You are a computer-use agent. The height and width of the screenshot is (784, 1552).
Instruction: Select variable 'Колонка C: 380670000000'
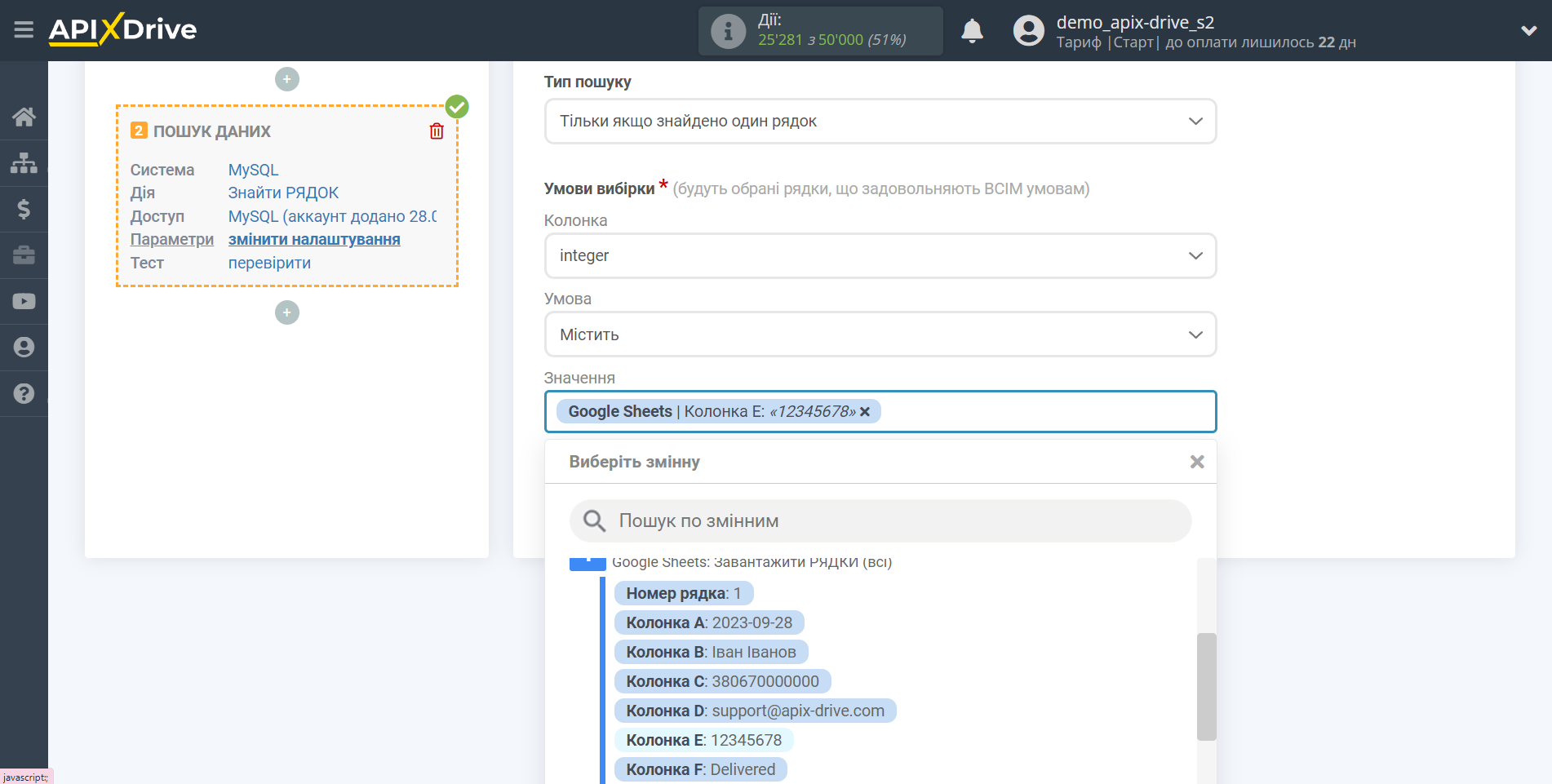coord(723,681)
